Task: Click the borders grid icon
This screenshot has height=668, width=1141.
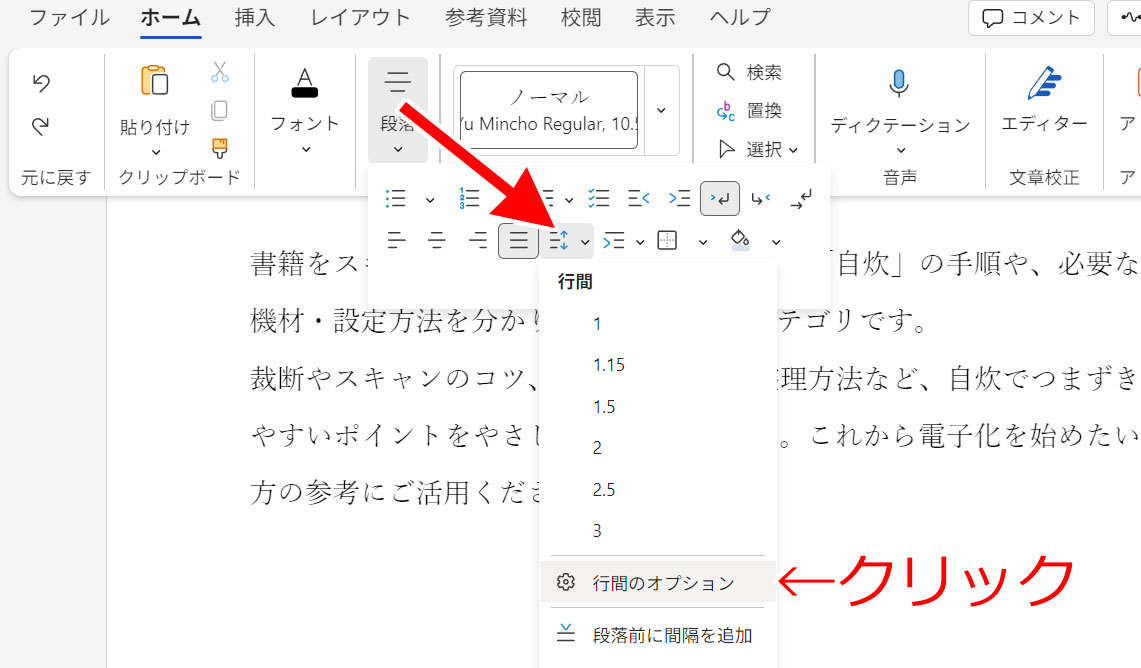Action: [x=667, y=240]
